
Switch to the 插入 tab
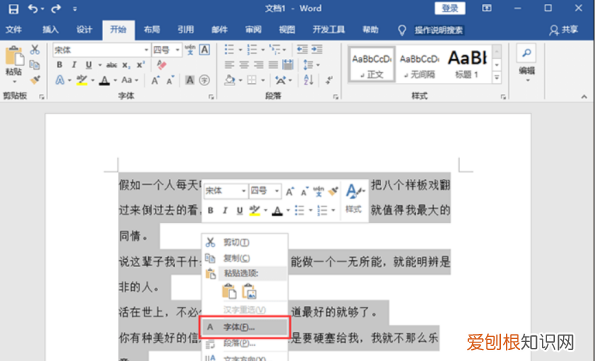tap(50, 30)
